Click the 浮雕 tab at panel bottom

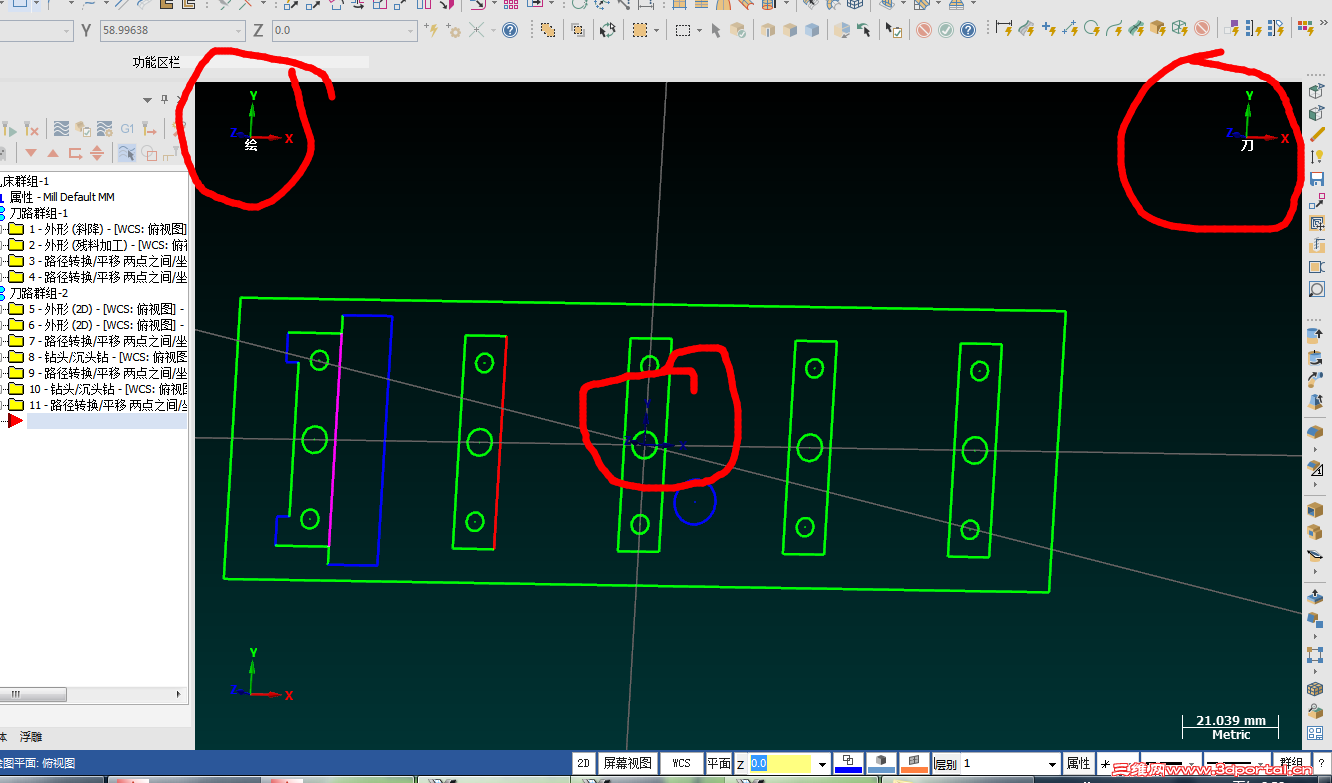click(x=31, y=737)
